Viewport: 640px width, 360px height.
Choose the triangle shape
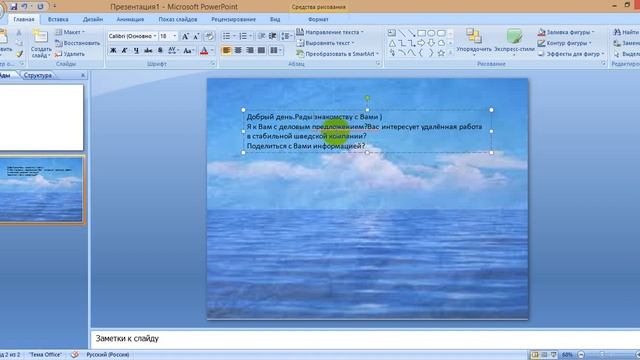392,43
